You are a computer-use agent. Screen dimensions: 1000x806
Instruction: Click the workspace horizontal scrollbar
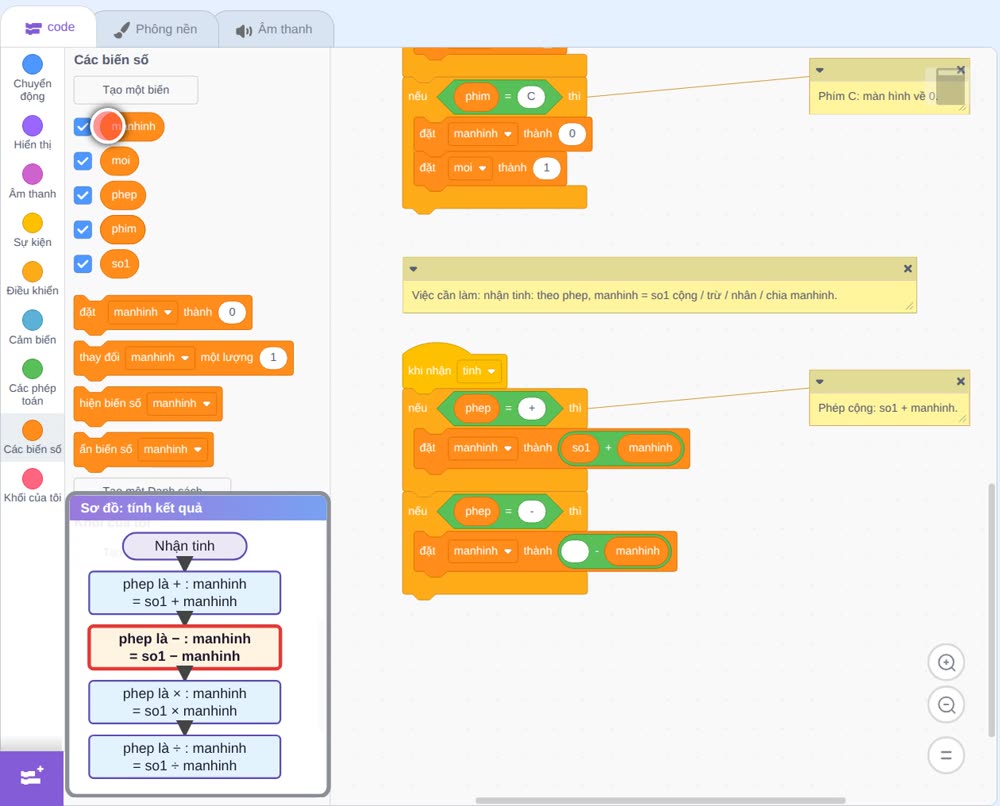tap(661, 800)
